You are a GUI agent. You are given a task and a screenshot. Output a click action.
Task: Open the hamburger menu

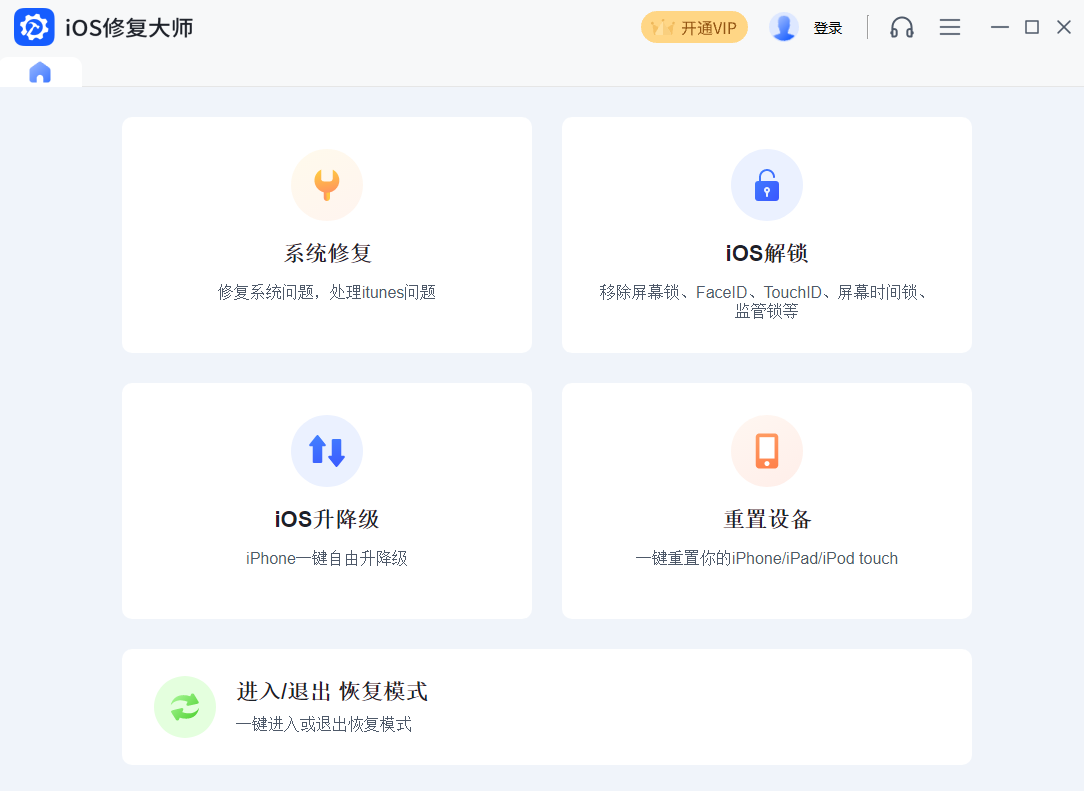tap(950, 28)
